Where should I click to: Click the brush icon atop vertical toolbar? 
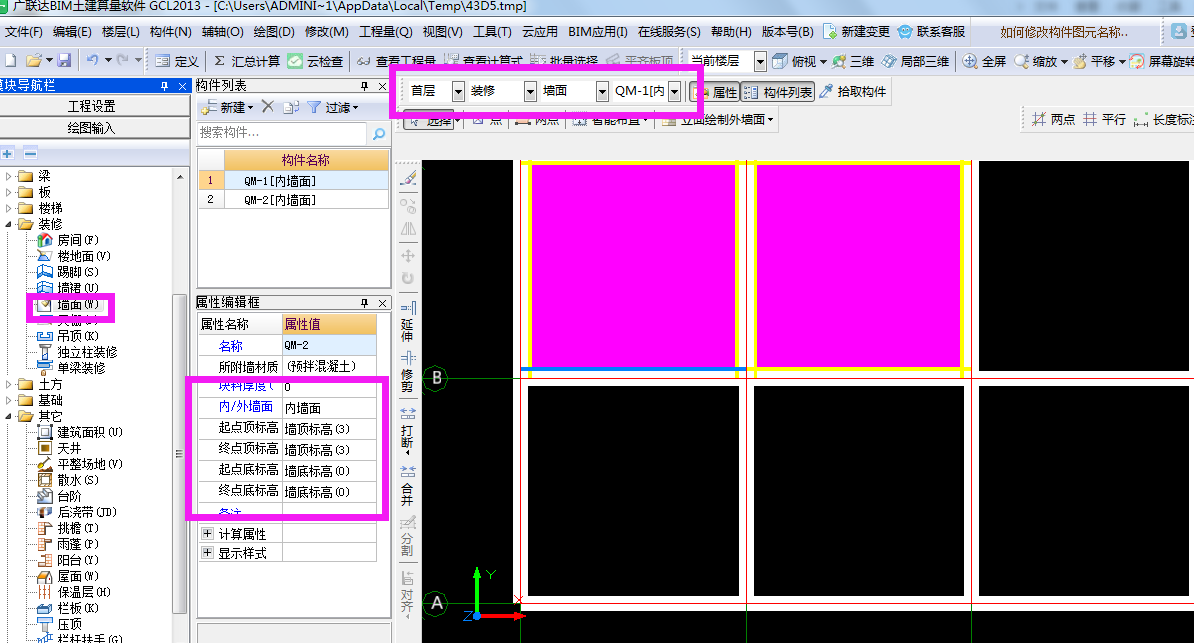tap(408, 178)
